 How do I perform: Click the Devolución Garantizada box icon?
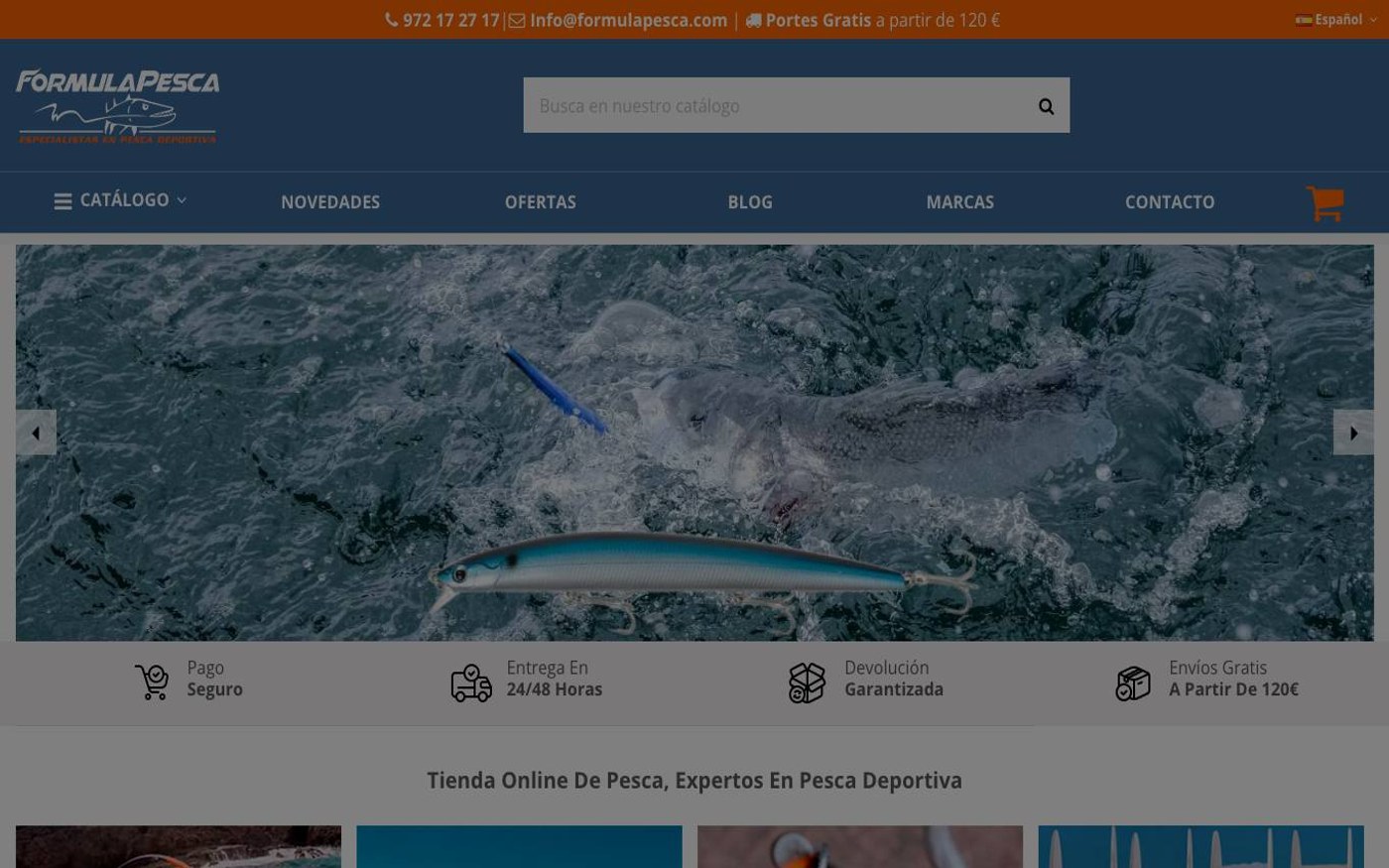[x=807, y=682]
